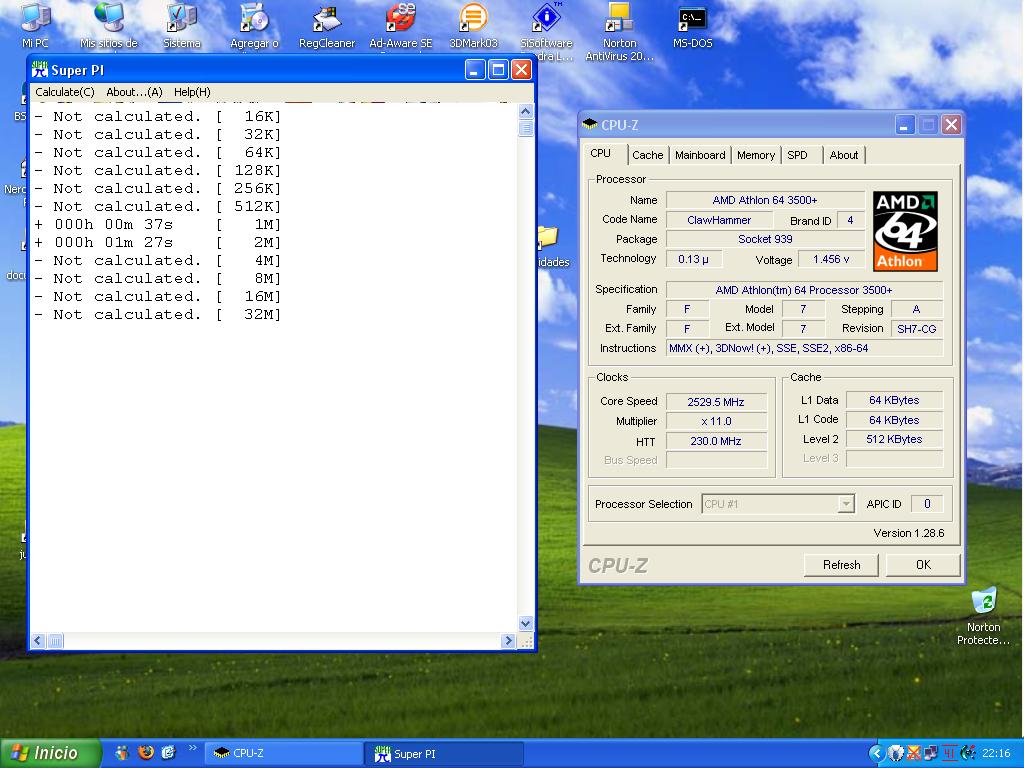Open SiSoftware Sandra desktop icon
The height and width of the screenshot is (768, 1024).
pos(546,19)
